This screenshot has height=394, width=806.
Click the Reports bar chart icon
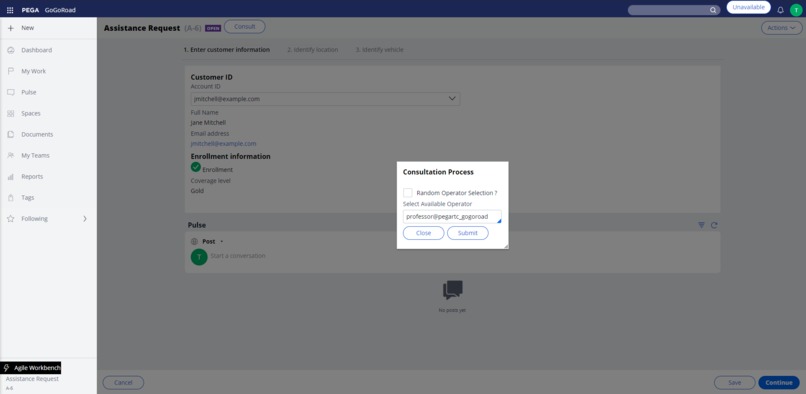11,177
